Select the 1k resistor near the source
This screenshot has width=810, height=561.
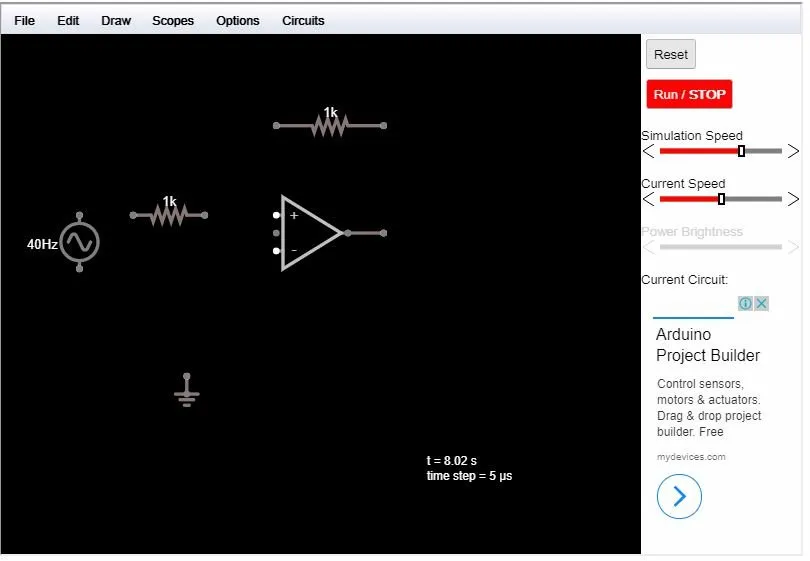168,215
